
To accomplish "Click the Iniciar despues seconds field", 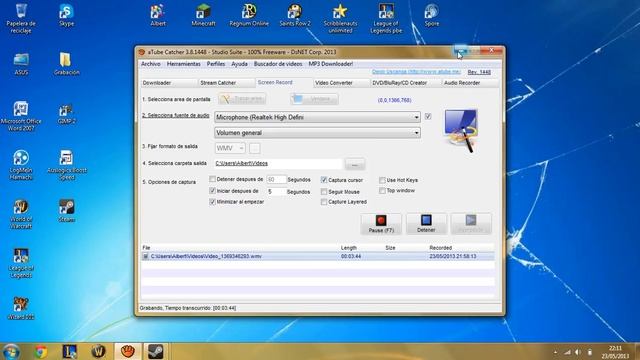I will click(276, 191).
